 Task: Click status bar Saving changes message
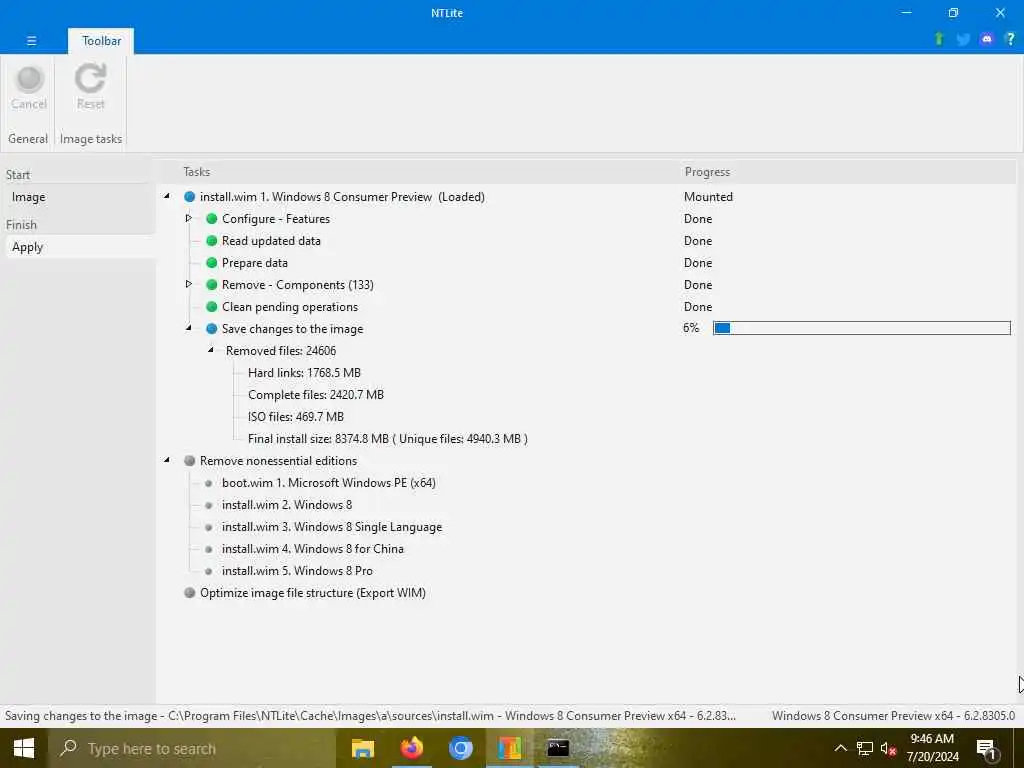(370, 716)
